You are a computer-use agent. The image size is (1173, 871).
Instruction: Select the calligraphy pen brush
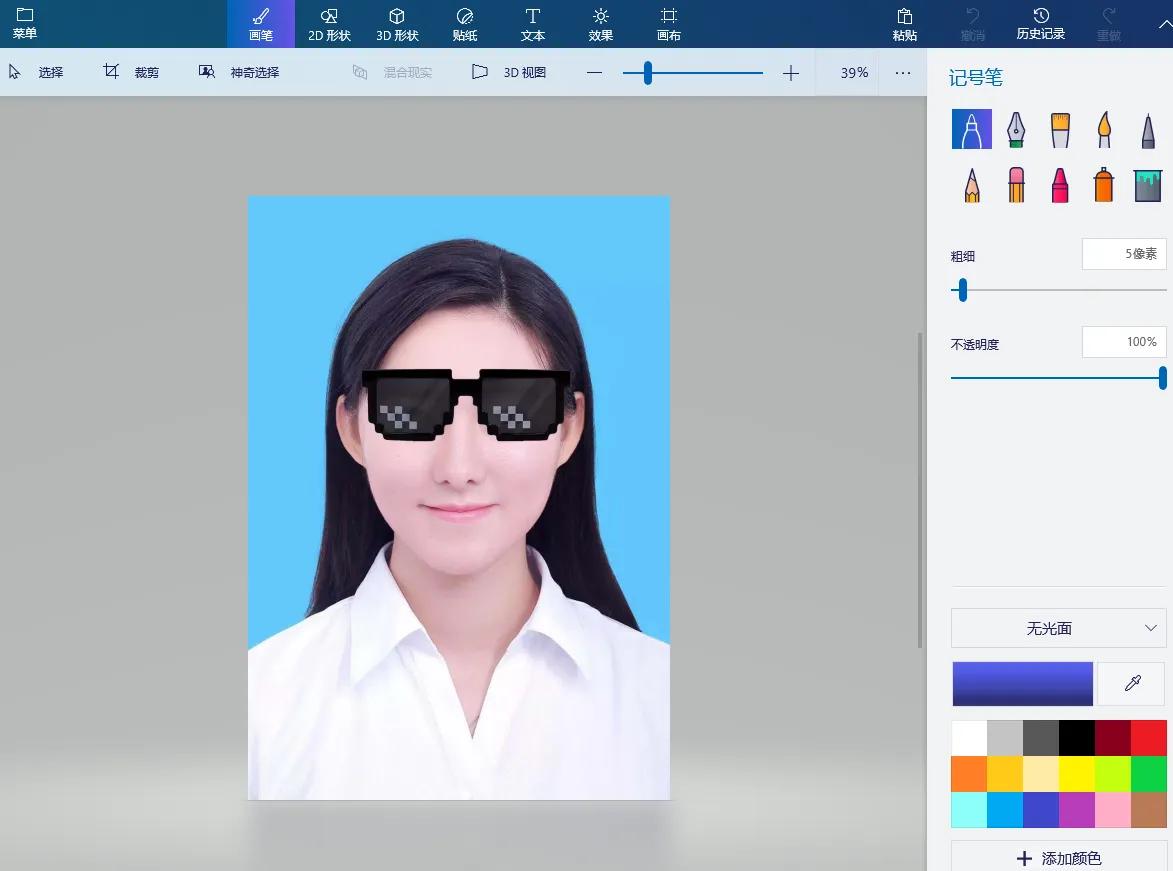point(1016,129)
